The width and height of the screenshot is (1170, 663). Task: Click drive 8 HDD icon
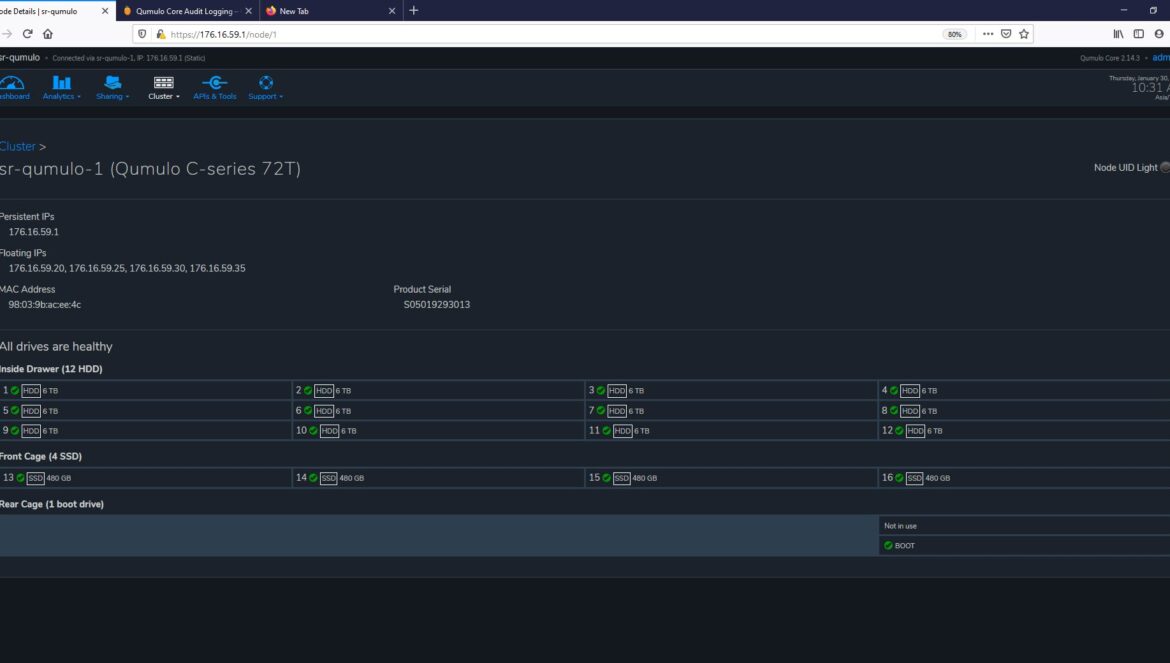click(910, 411)
